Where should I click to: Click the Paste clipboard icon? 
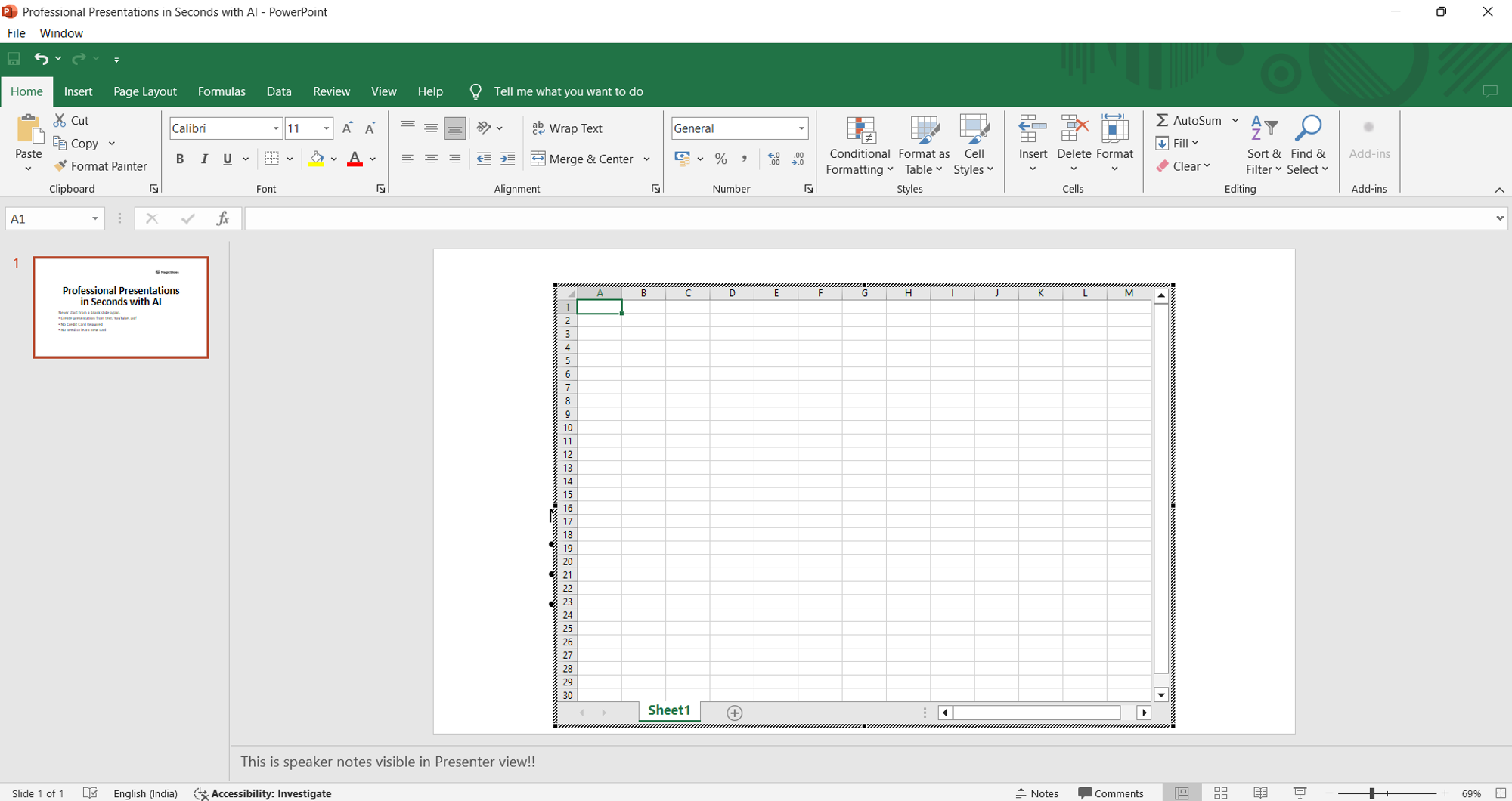[29, 130]
